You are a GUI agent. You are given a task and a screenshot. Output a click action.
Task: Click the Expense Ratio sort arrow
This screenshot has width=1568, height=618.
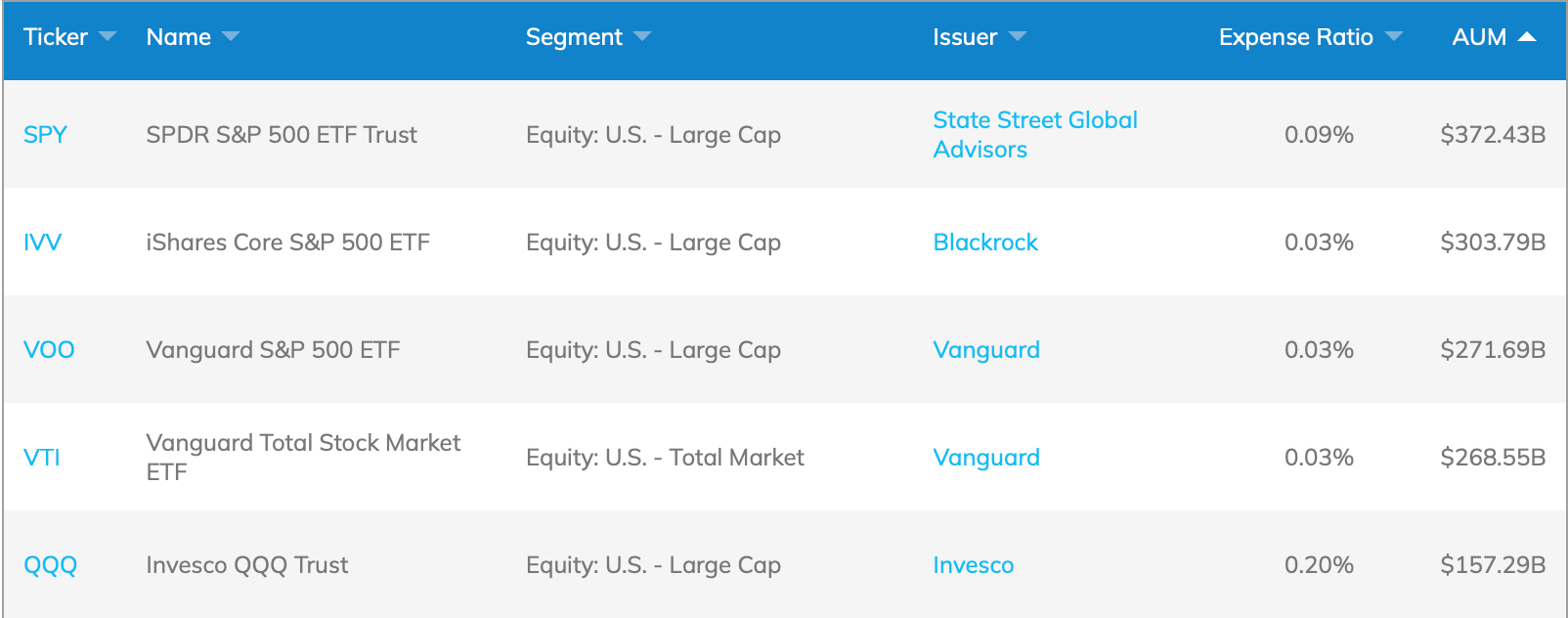click(x=1394, y=37)
